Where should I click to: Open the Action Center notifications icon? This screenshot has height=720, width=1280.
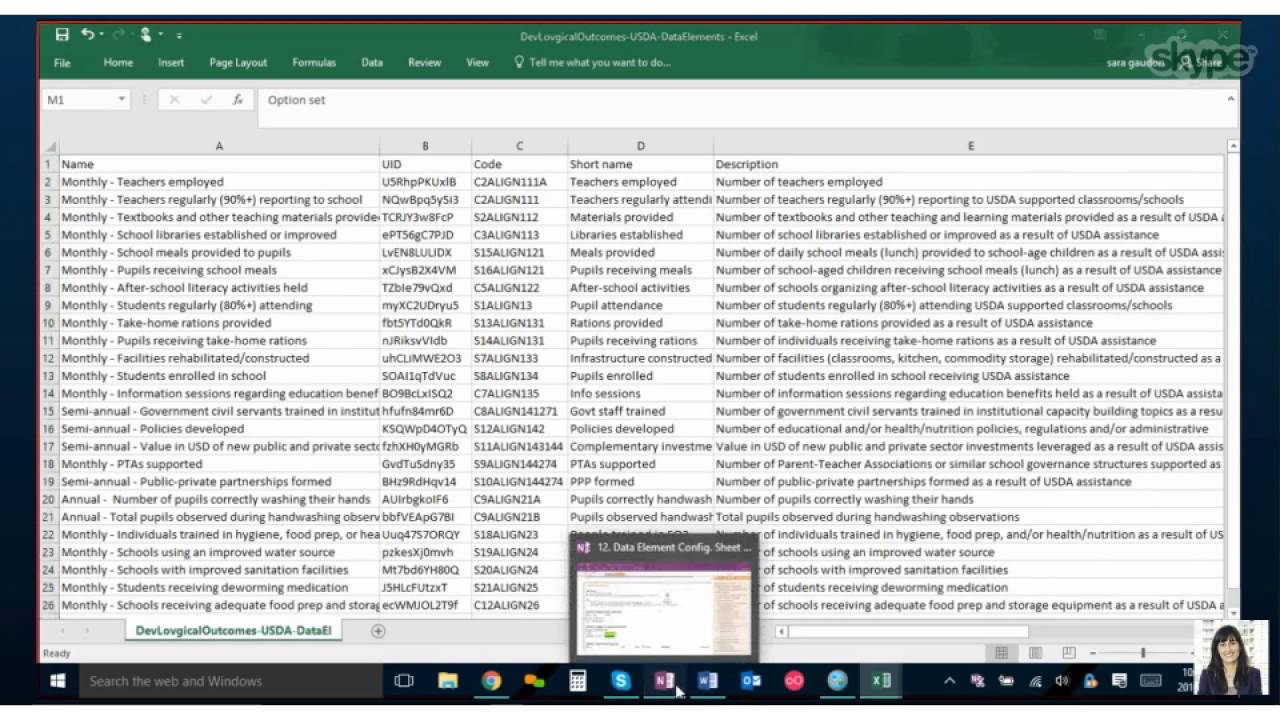click(x=1119, y=681)
